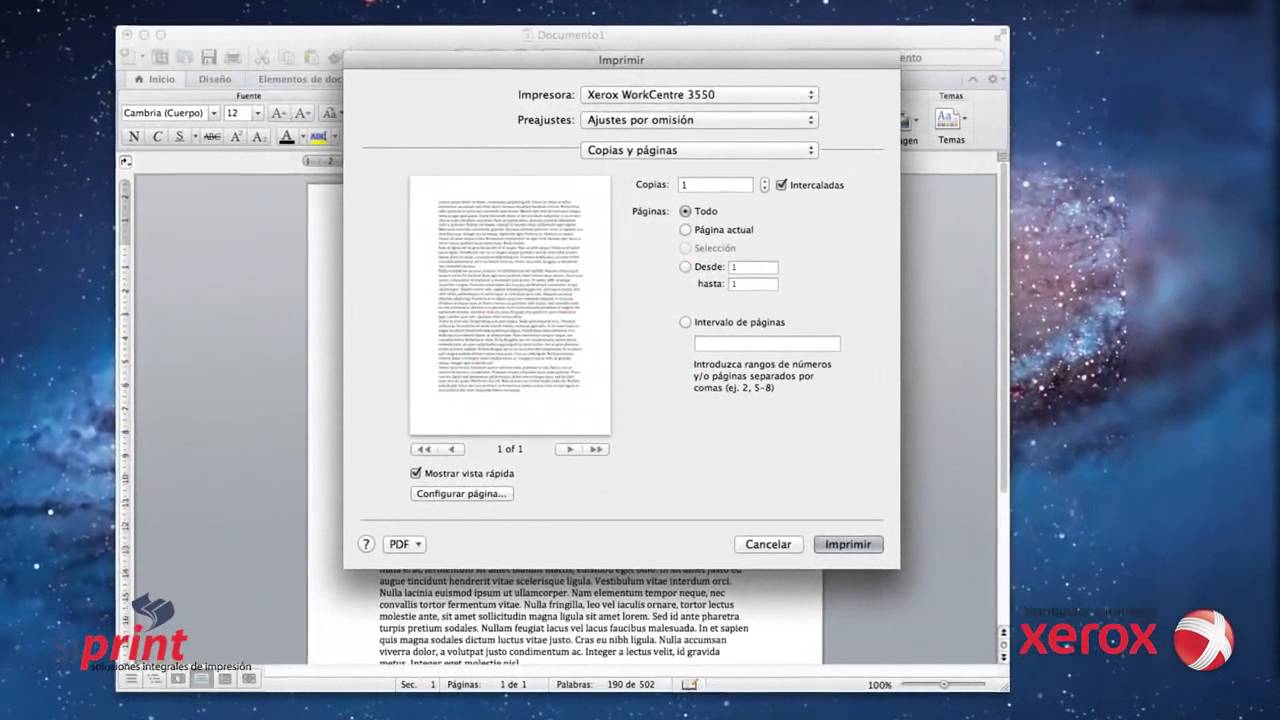The width and height of the screenshot is (1280, 720).
Task: Click the New document icon in Word toolbar
Action: point(128,57)
